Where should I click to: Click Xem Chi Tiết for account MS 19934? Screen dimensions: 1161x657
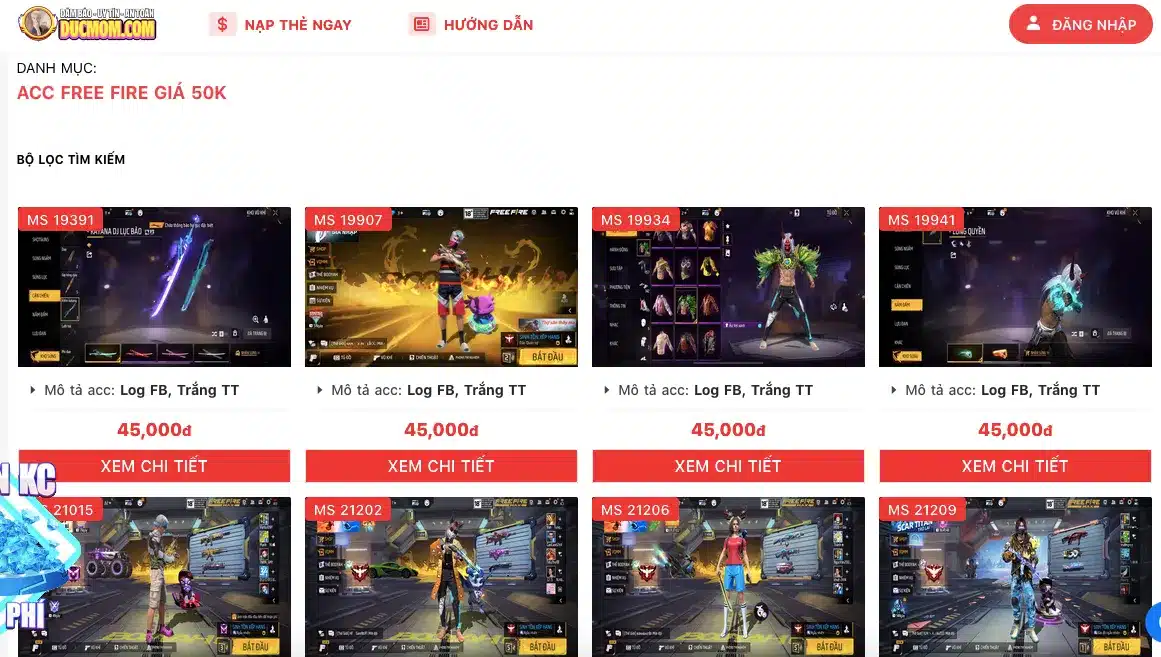point(728,466)
